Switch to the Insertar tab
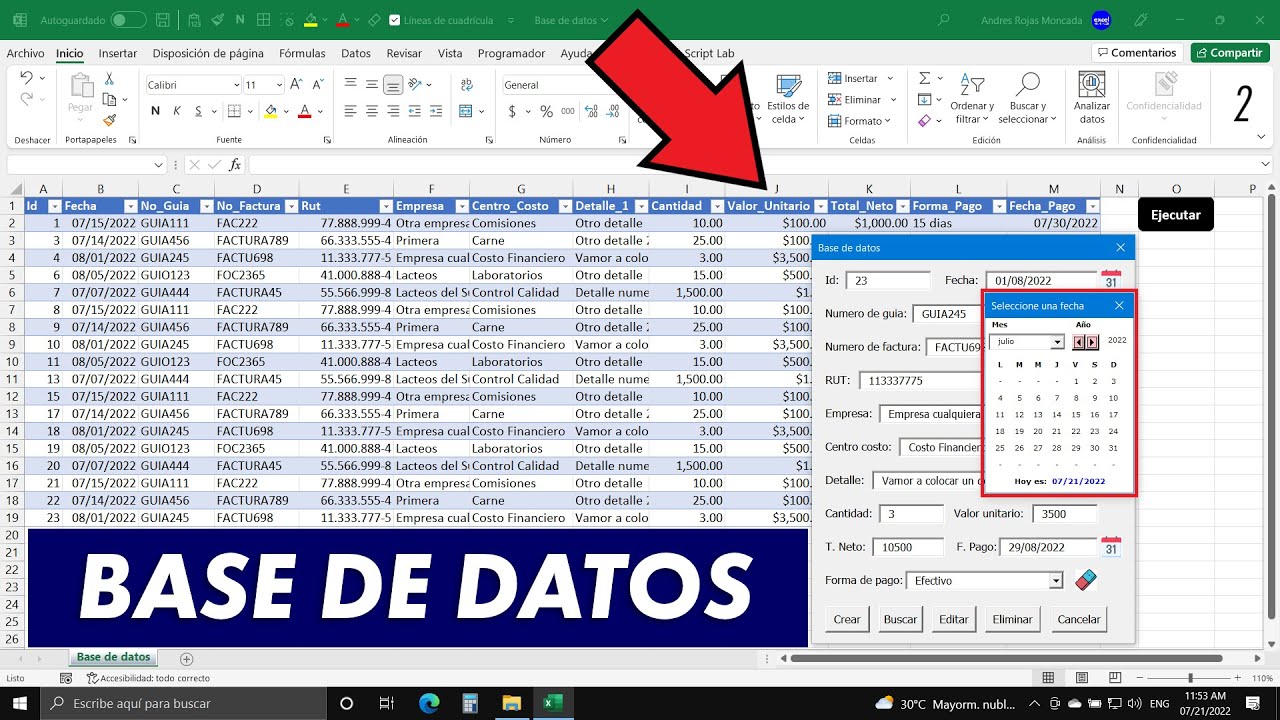This screenshot has height=720, width=1280. [118, 53]
